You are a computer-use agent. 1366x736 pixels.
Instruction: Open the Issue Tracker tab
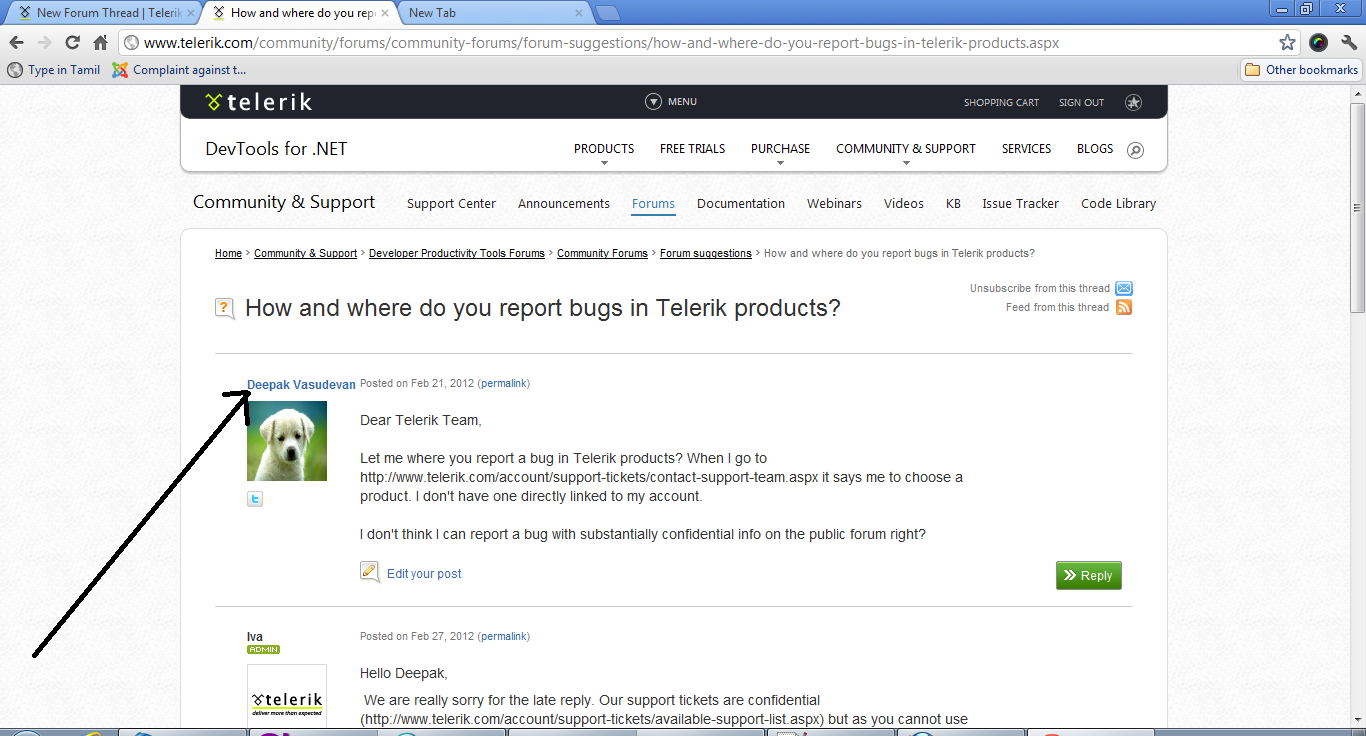click(1020, 203)
